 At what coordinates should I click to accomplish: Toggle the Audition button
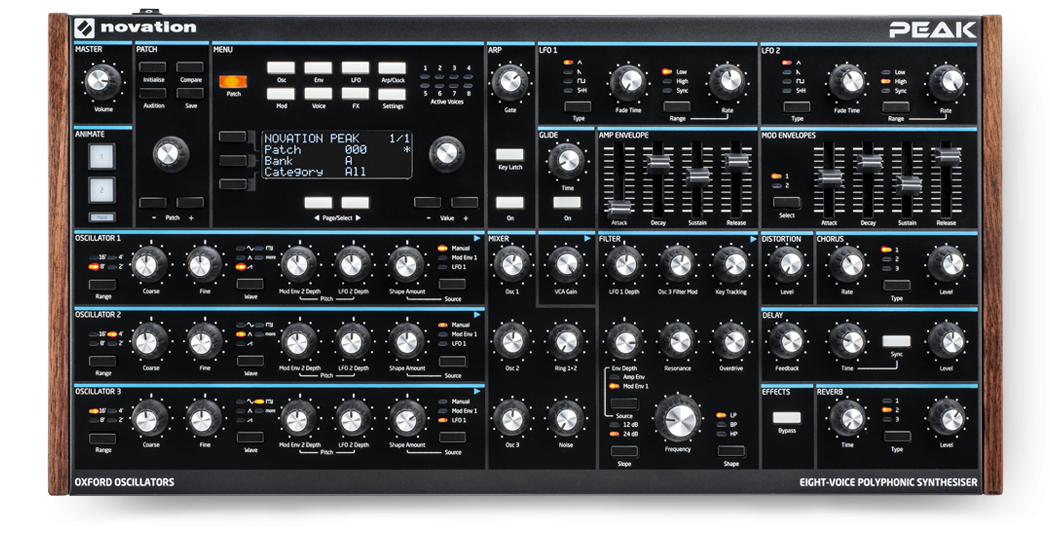click(x=153, y=94)
